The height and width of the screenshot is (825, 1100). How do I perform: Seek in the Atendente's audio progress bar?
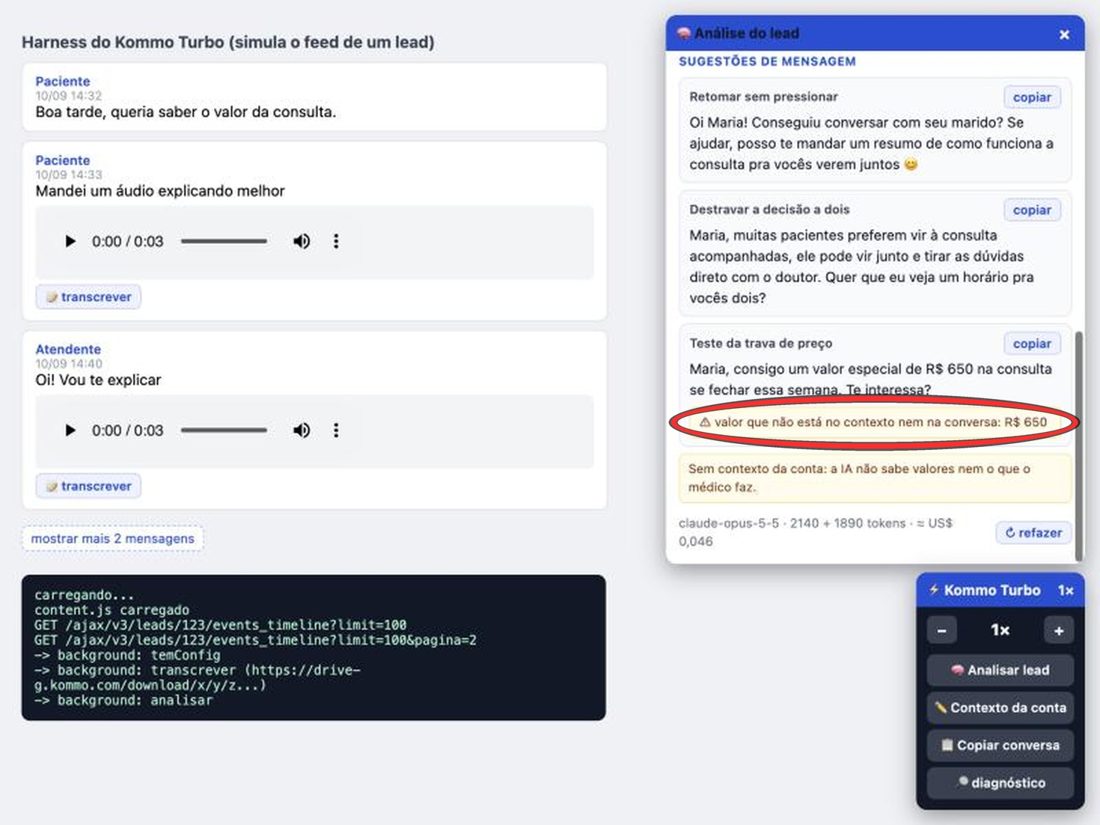click(224, 430)
